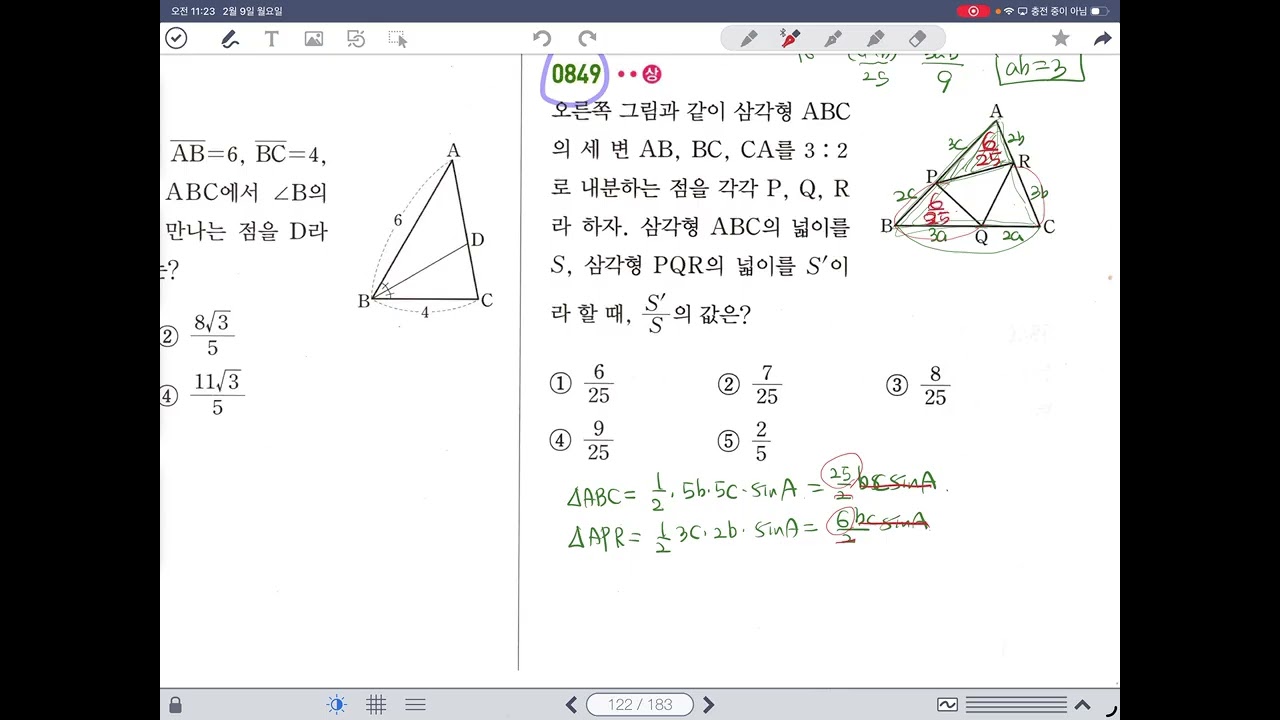Screen dimensions: 1280x720
Task: Bookmark this page with star
Action: click(1061, 39)
